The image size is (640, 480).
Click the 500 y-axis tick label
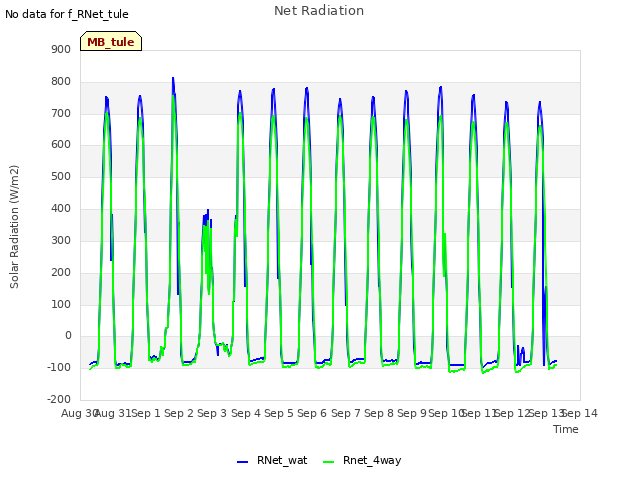point(61,177)
